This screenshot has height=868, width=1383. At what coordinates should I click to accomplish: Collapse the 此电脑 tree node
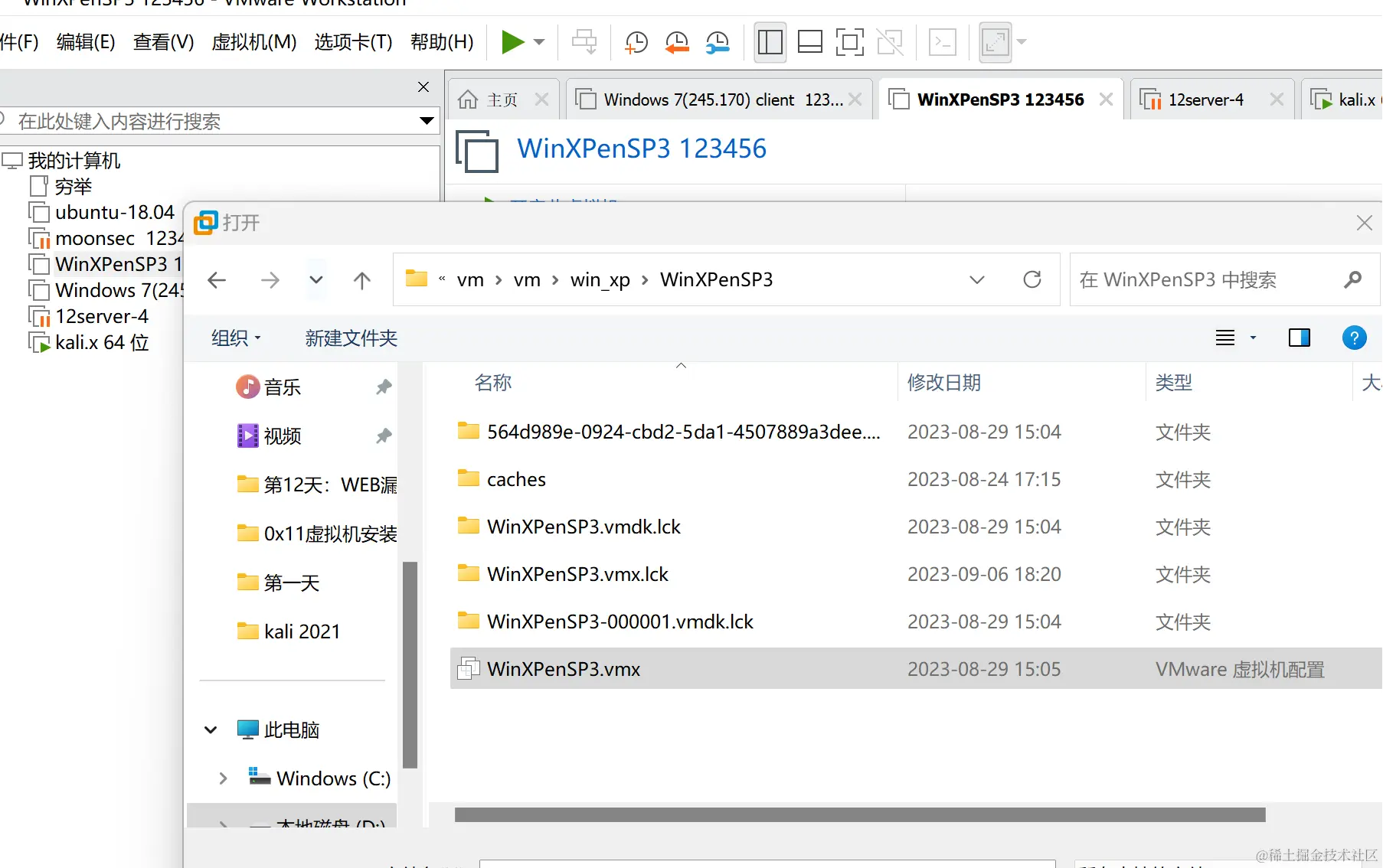tap(211, 730)
